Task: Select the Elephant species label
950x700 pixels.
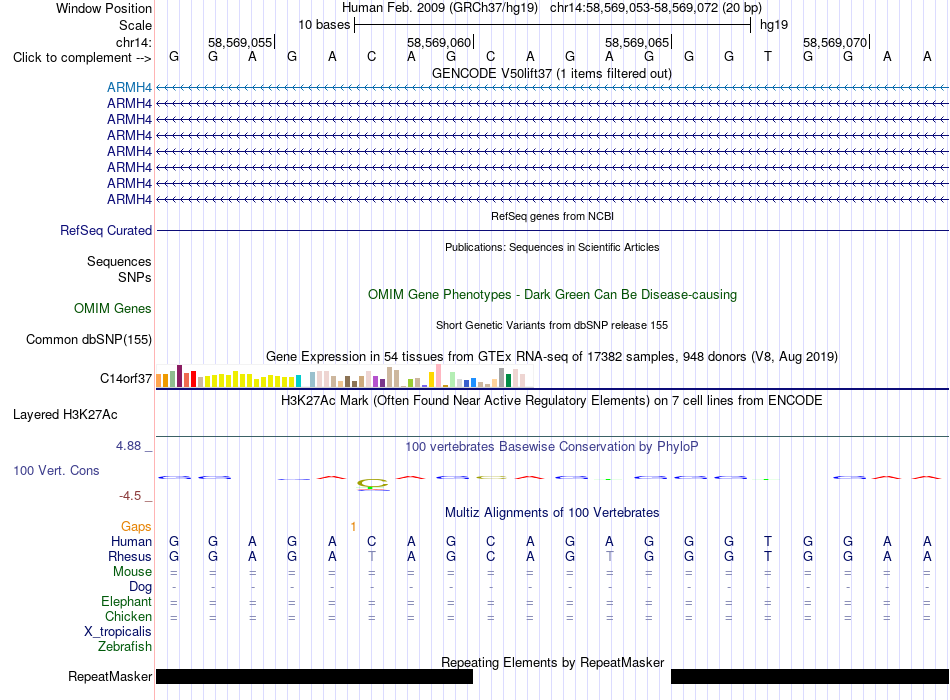Action: 126,601
